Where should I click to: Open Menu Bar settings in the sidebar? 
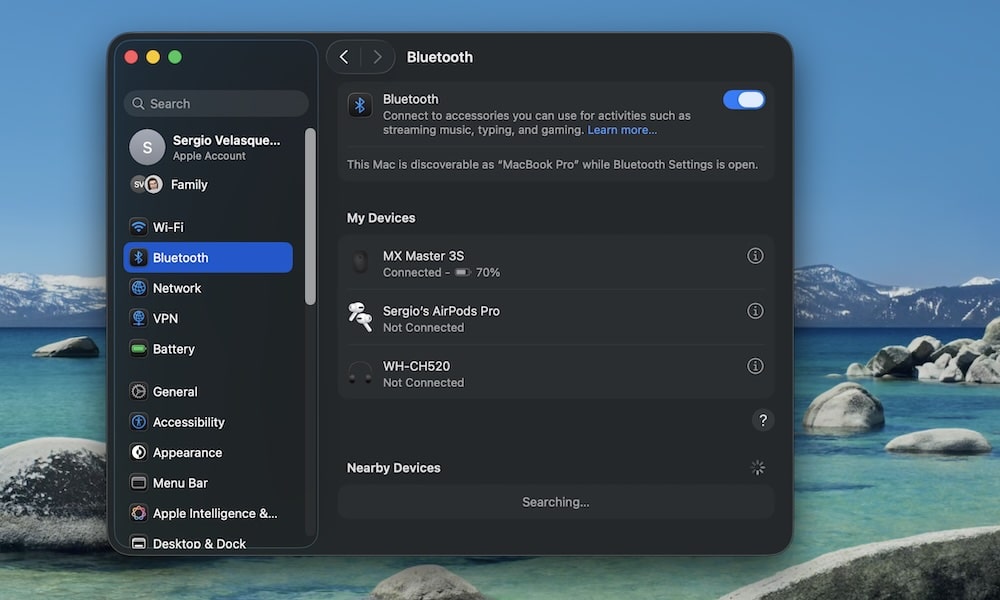(x=139, y=483)
